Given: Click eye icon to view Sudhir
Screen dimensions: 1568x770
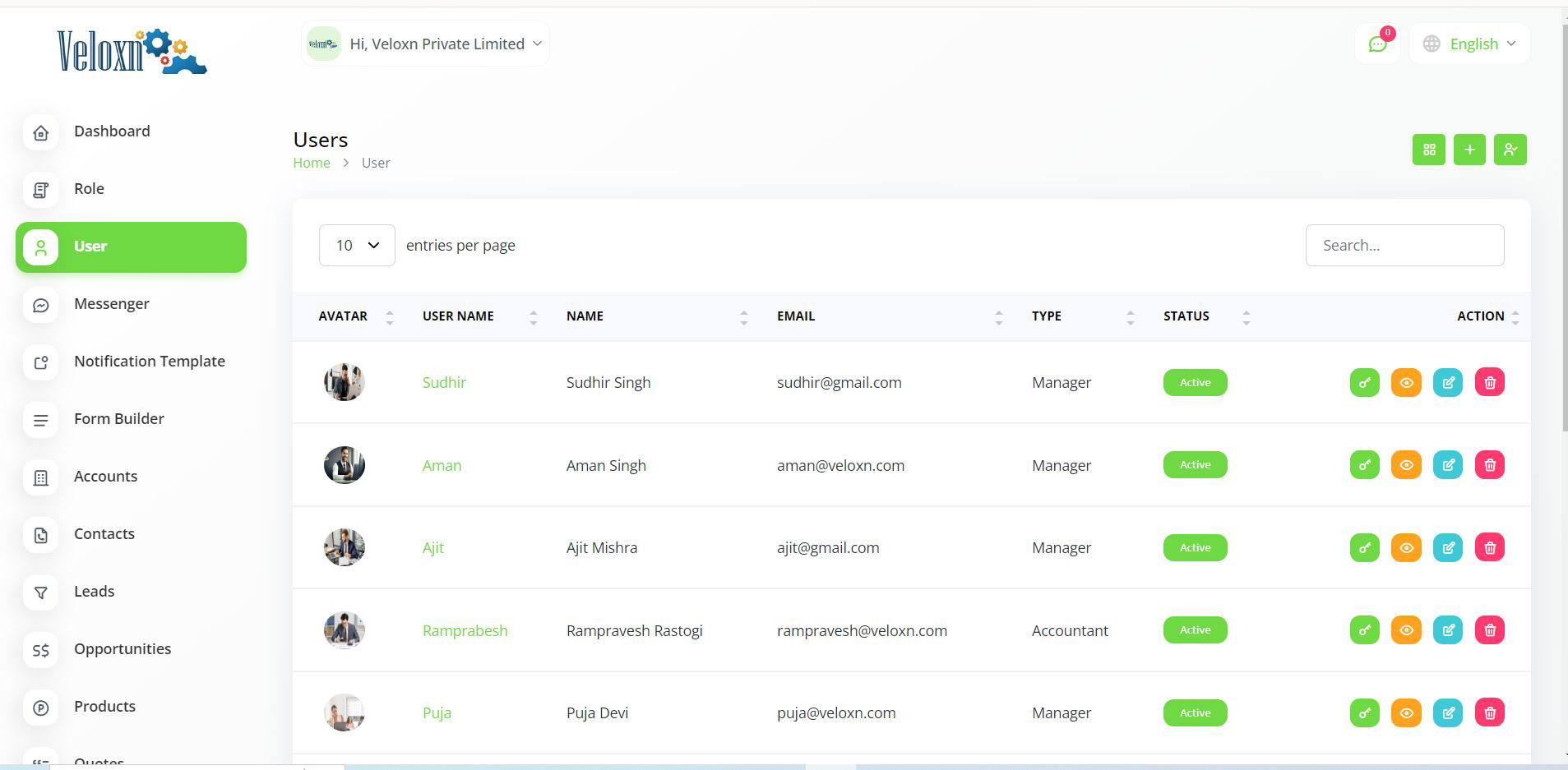Looking at the screenshot, I should click(1406, 382).
